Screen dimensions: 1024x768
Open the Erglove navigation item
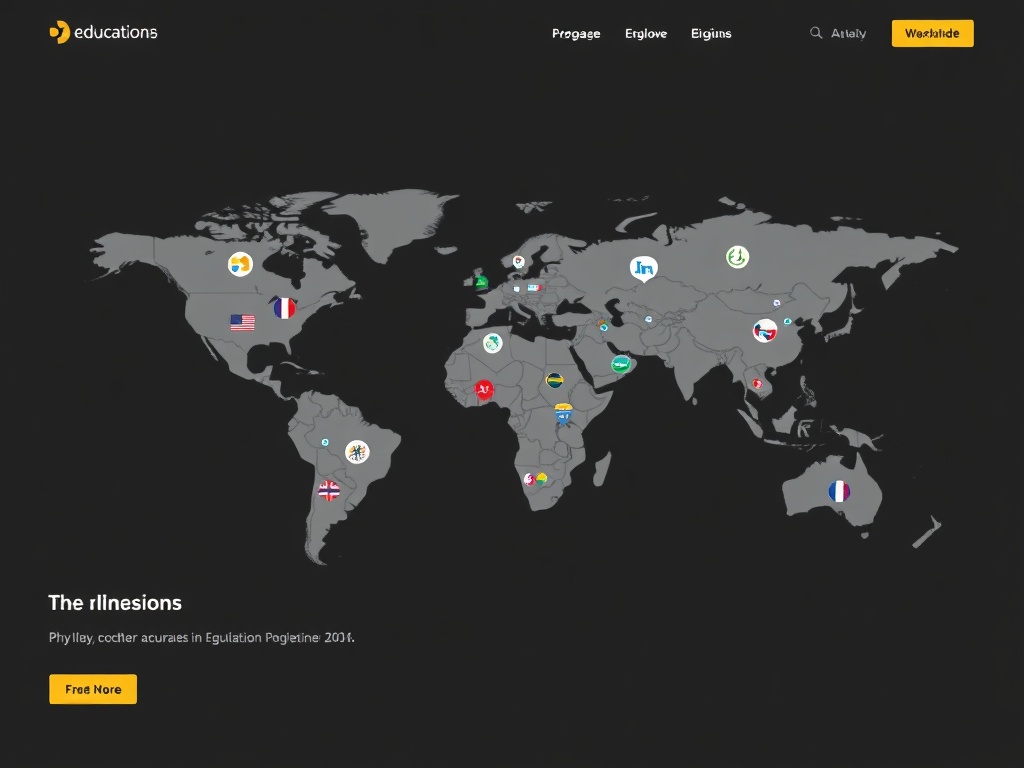pos(646,33)
